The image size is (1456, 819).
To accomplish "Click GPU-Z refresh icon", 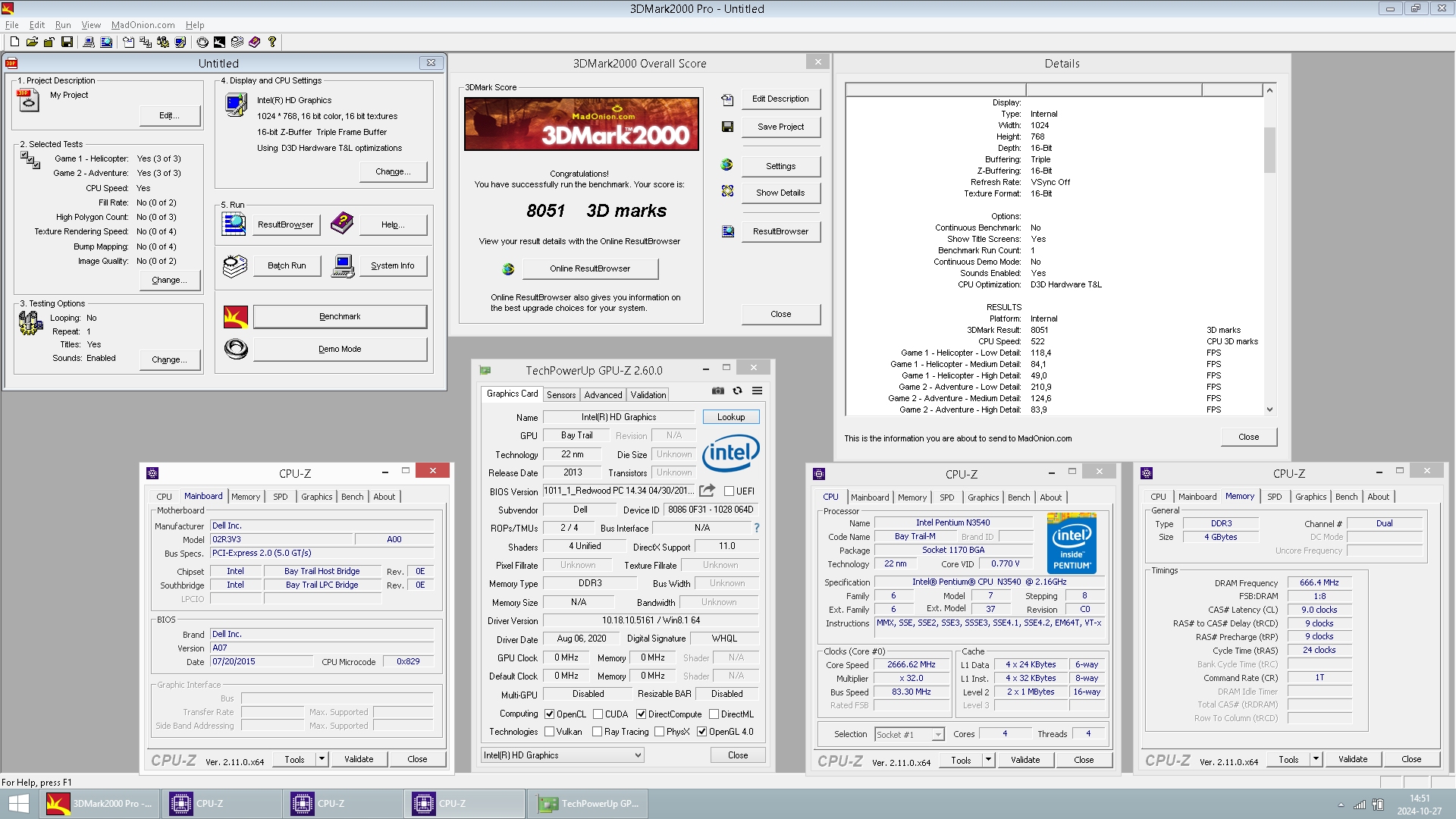I will tap(737, 391).
